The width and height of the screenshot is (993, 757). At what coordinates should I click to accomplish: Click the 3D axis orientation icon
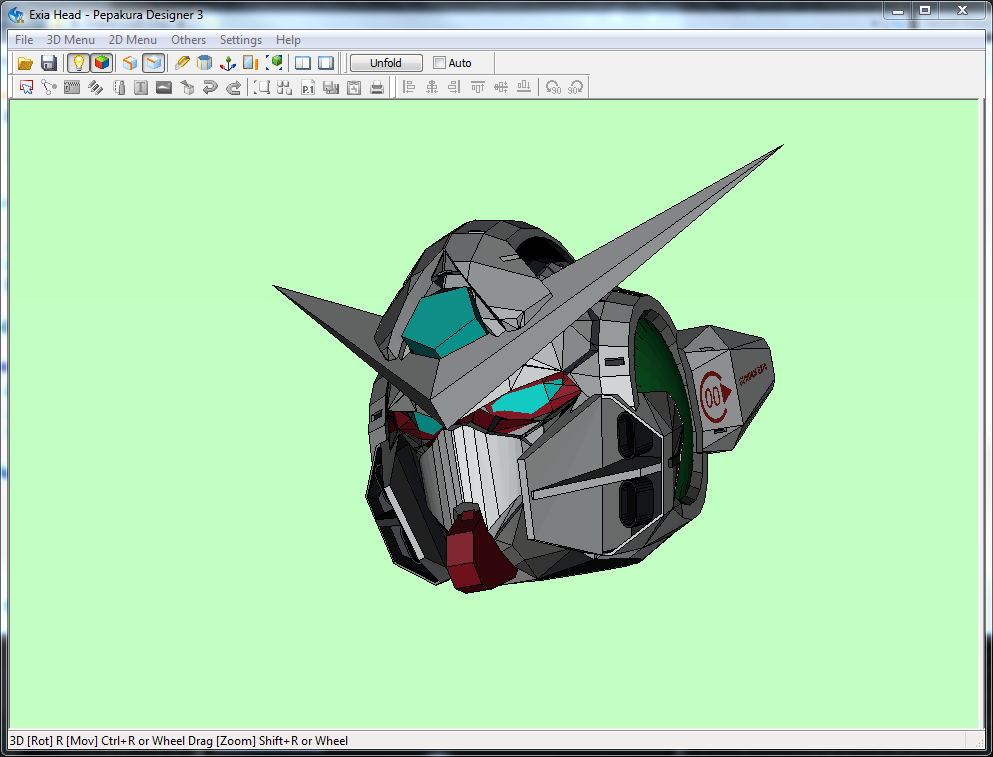(227, 63)
